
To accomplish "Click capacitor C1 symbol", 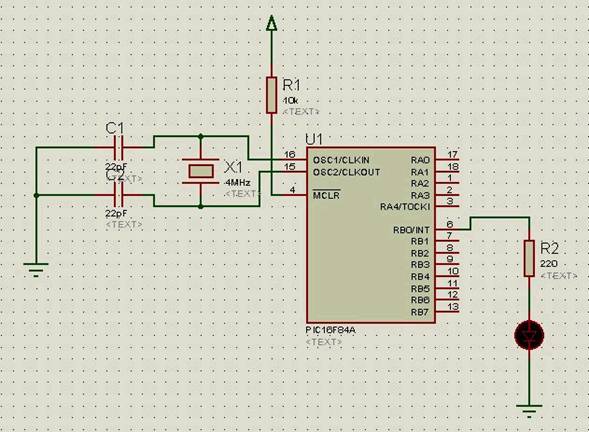I will pos(118,148).
